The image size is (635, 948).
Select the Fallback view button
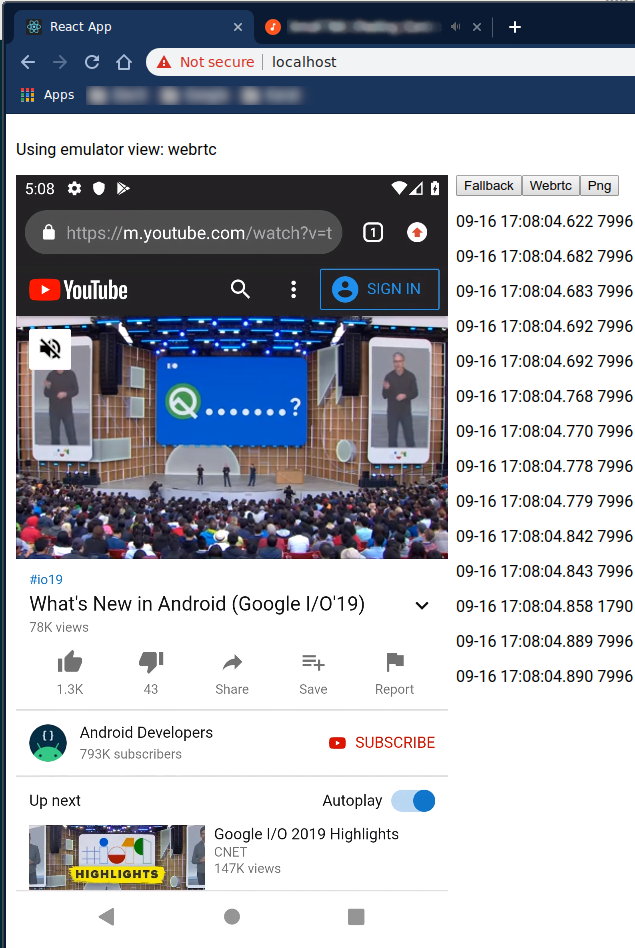(x=489, y=186)
